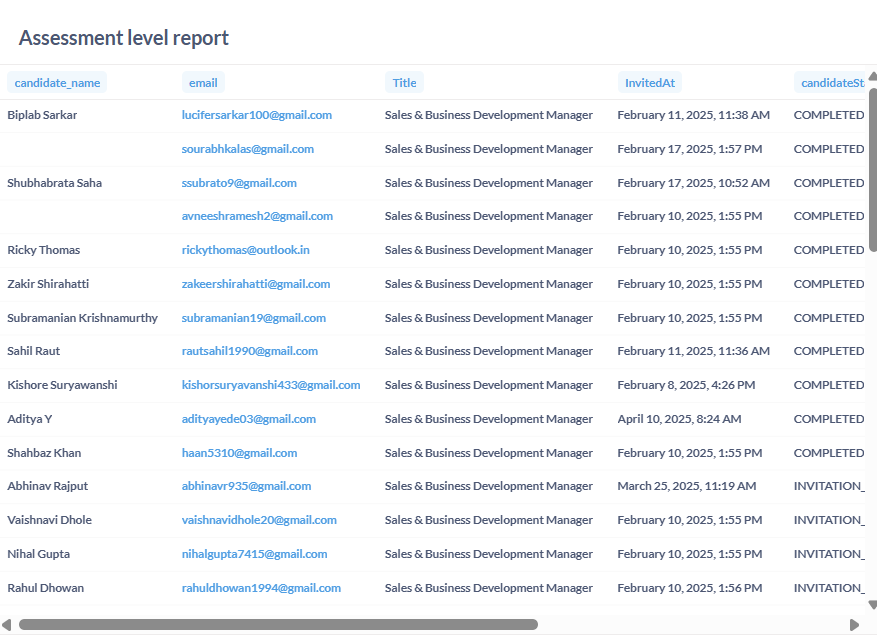
Task: Click date March 25, 2025, 11:19 AM
Action: coord(687,487)
